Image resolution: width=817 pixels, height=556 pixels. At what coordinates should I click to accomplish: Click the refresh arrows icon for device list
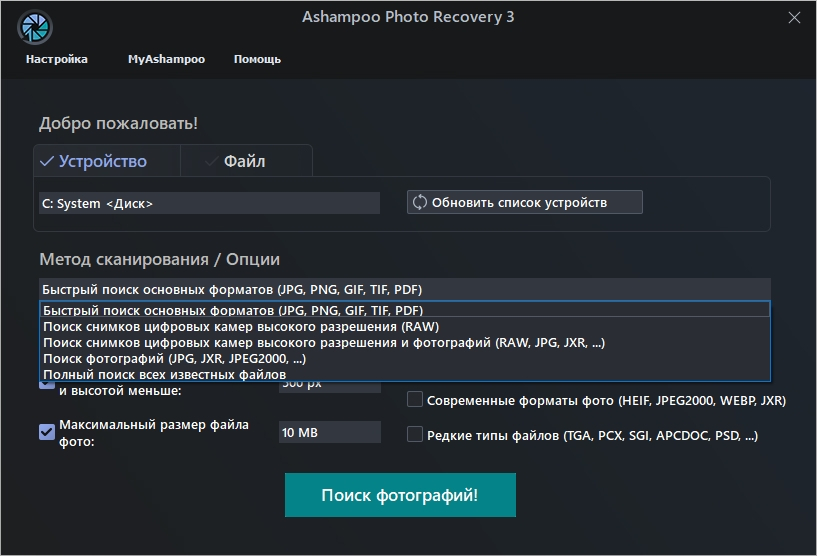pyautogui.click(x=419, y=203)
